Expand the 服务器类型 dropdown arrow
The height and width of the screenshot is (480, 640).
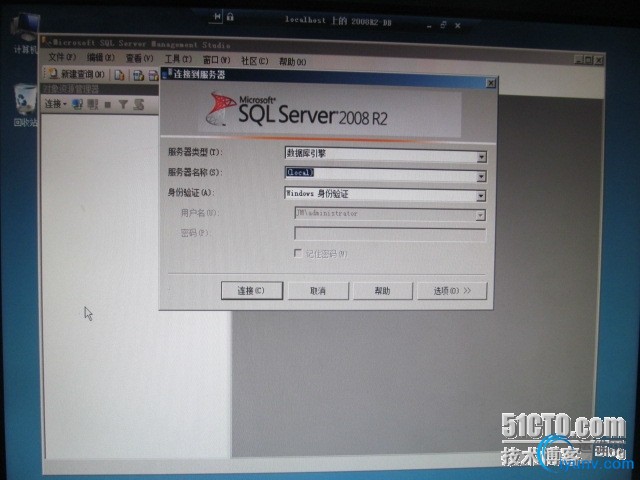(x=482, y=157)
